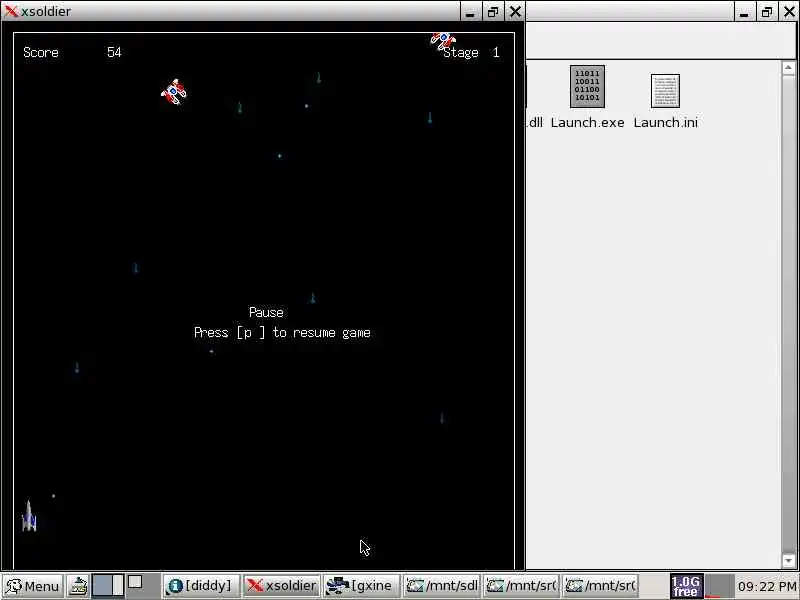
Task: Click the "Press [p ] to resume game" text
Action: click(282, 333)
